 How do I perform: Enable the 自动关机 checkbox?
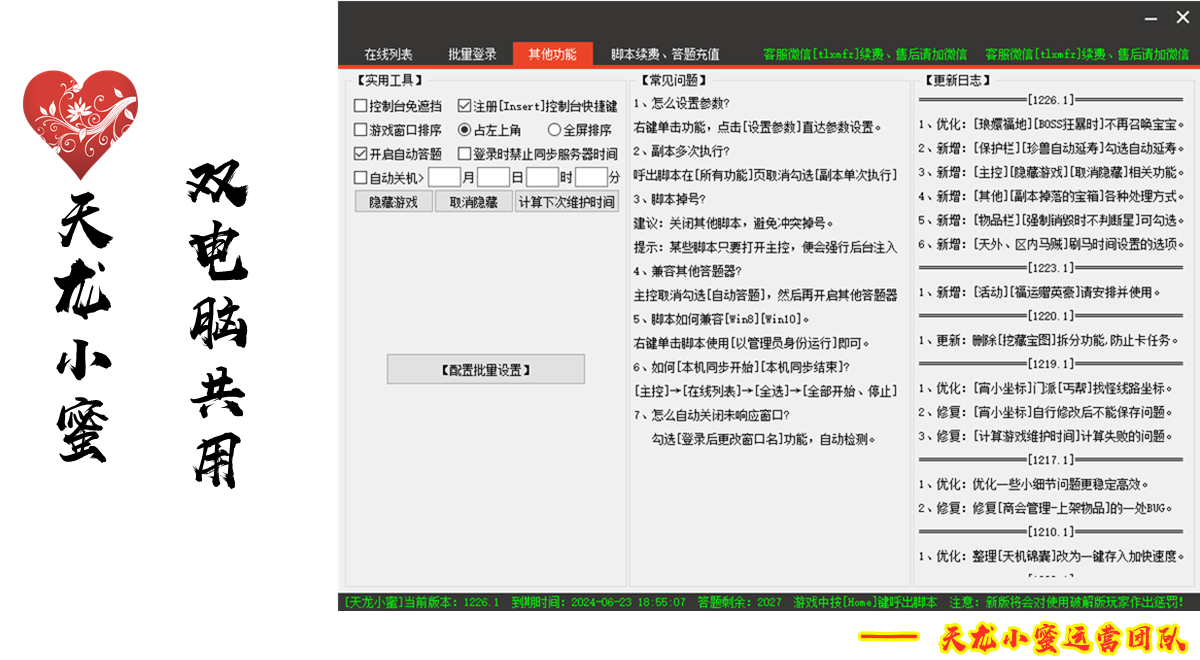point(361,178)
